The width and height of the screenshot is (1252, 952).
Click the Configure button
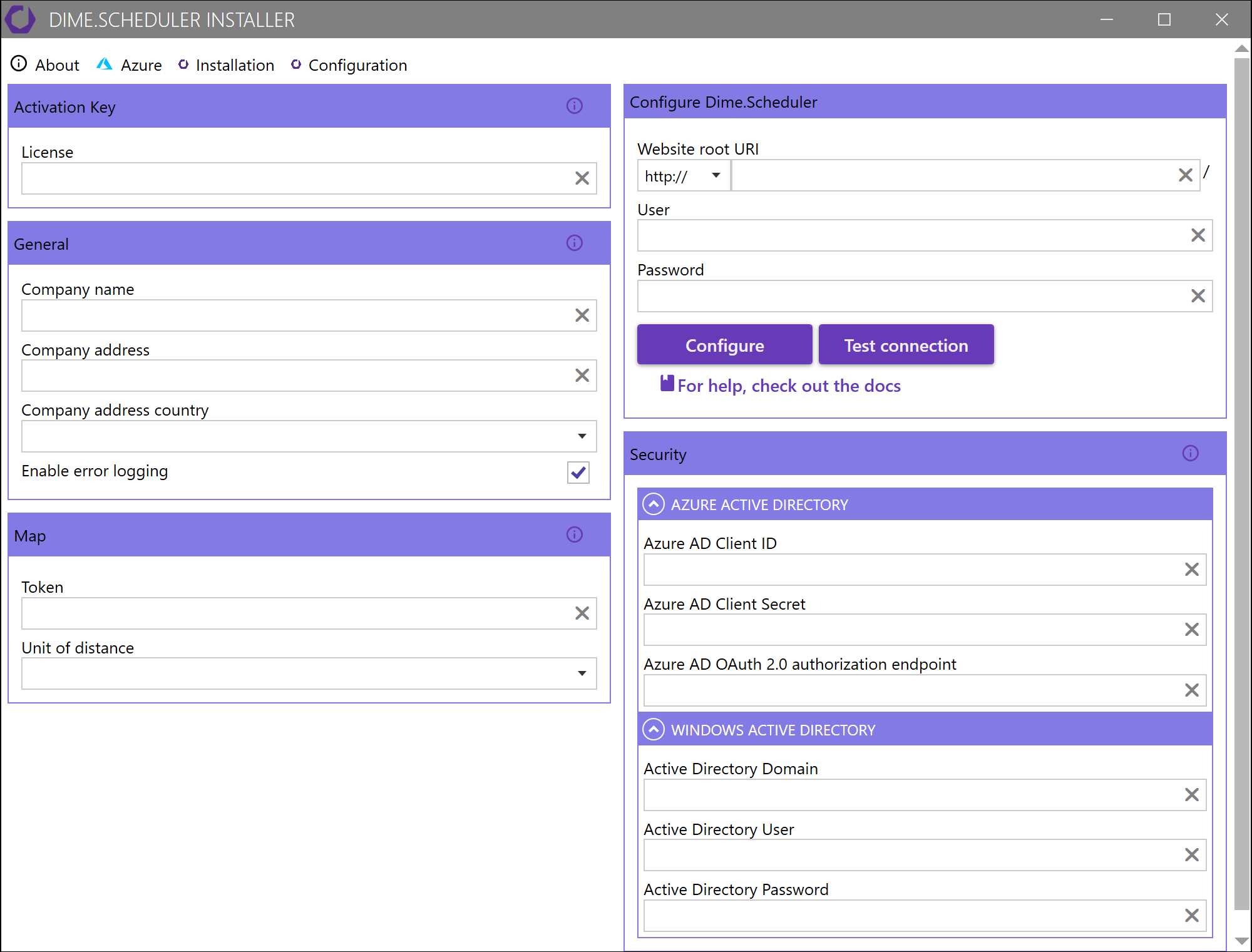(725, 345)
